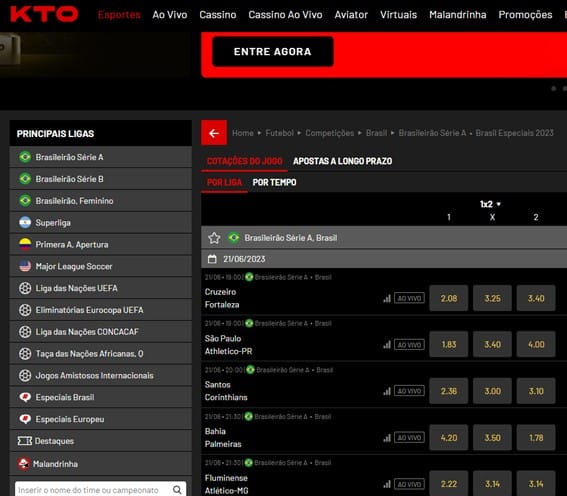Click the KTO logo
Screen dimensions: 567x496
[x=44, y=14]
